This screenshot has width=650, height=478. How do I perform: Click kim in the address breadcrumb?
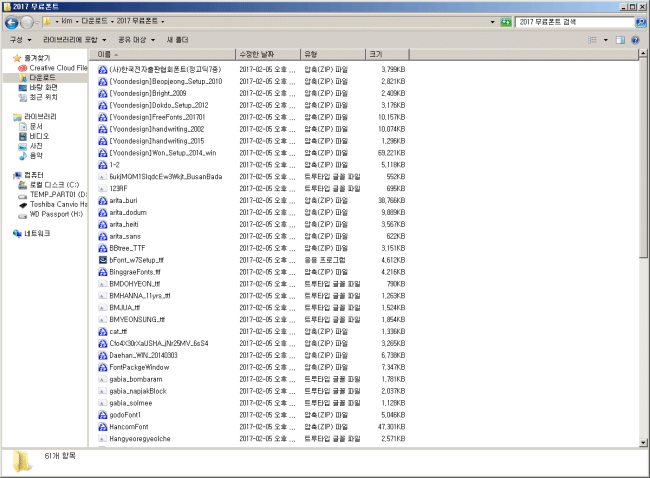point(66,21)
